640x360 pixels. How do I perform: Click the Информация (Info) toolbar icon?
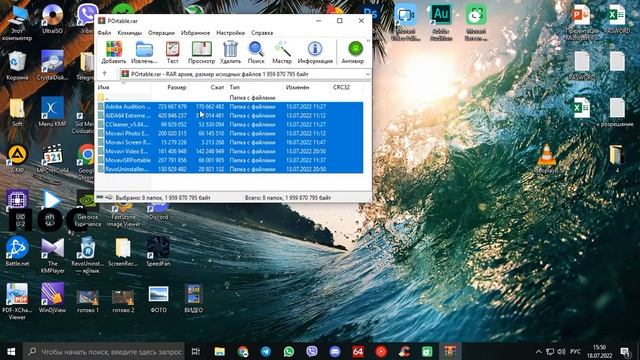pyautogui.click(x=315, y=52)
